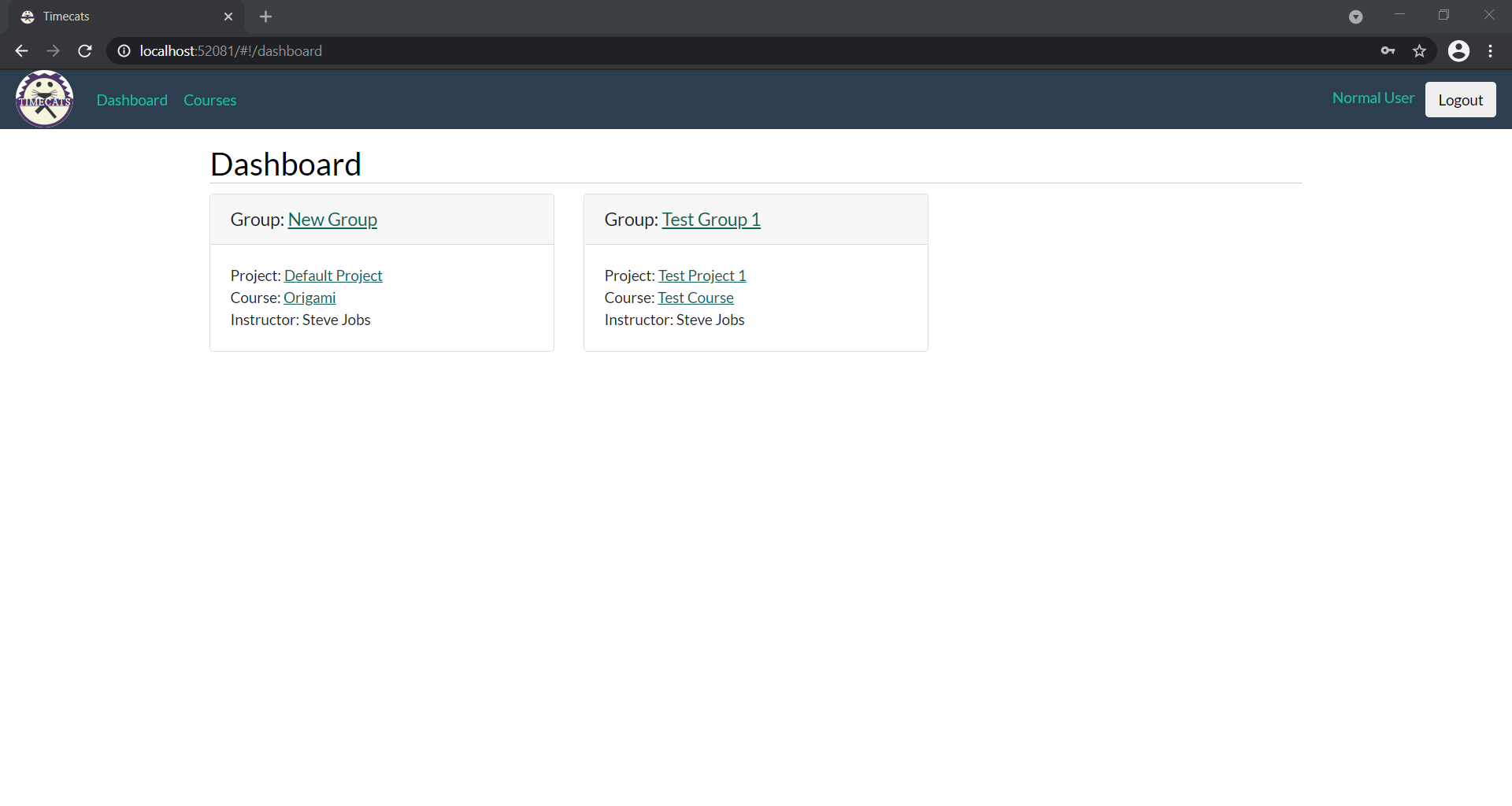Go back using browser back arrow
The width and height of the screenshot is (1512, 806).
click(21, 51)
